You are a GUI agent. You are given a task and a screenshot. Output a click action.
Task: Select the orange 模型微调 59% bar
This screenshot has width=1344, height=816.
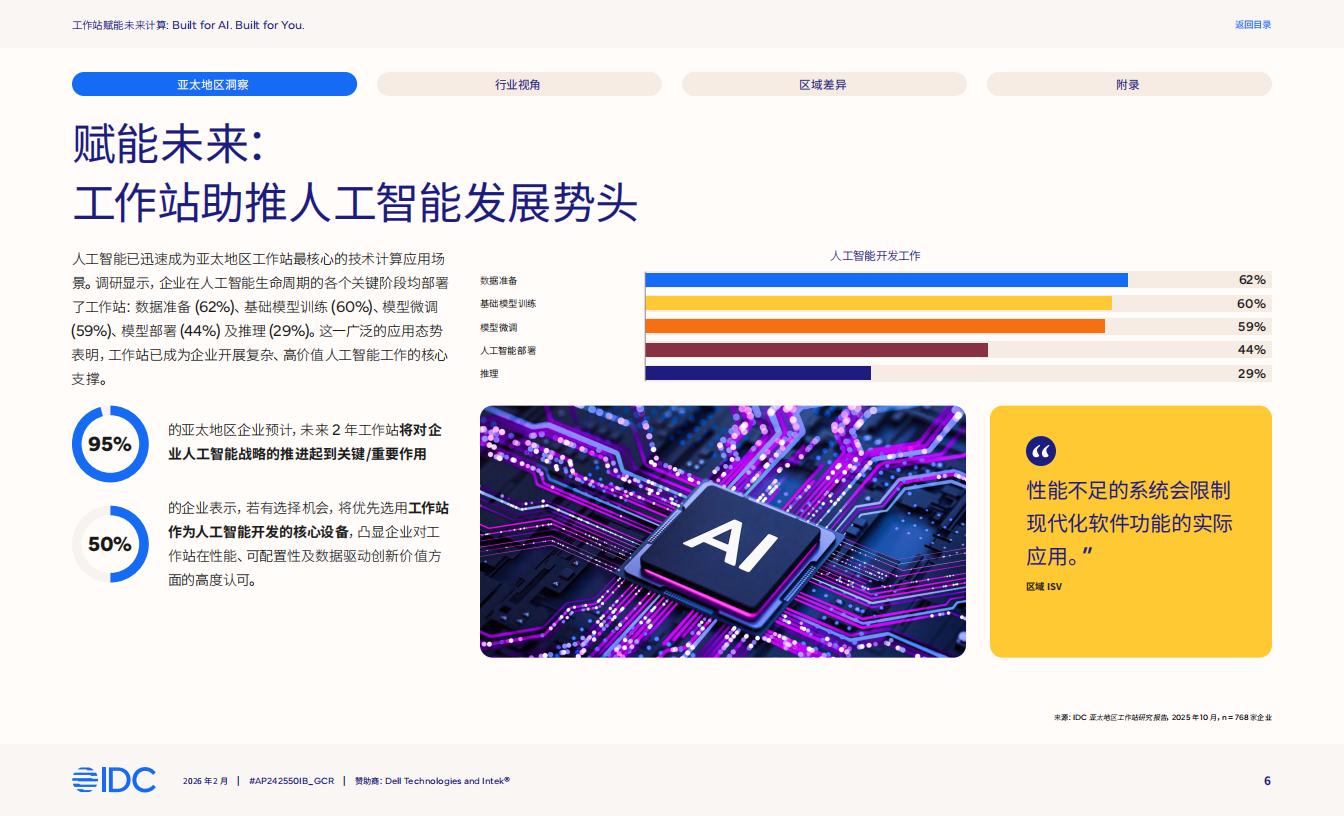(875, 326)
